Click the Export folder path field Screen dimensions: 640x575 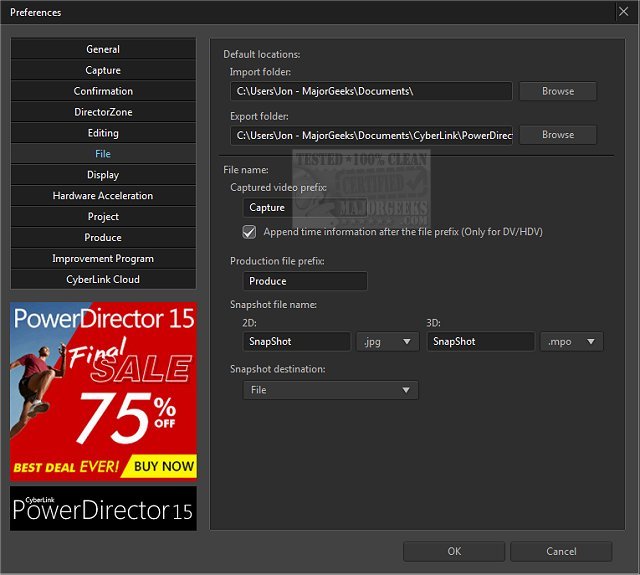[371, 135]
